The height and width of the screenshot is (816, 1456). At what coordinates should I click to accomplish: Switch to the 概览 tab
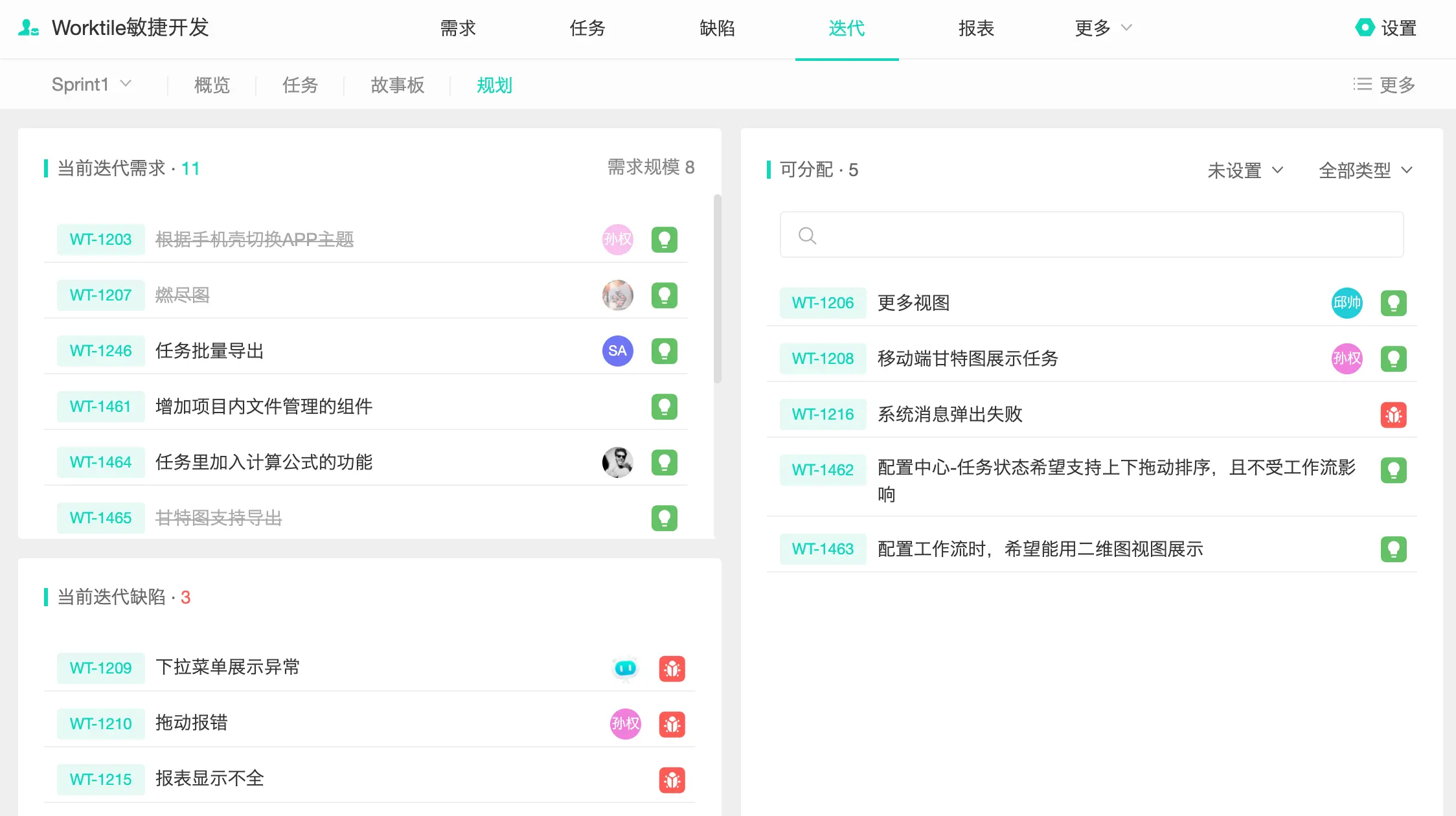coord(210,85)
